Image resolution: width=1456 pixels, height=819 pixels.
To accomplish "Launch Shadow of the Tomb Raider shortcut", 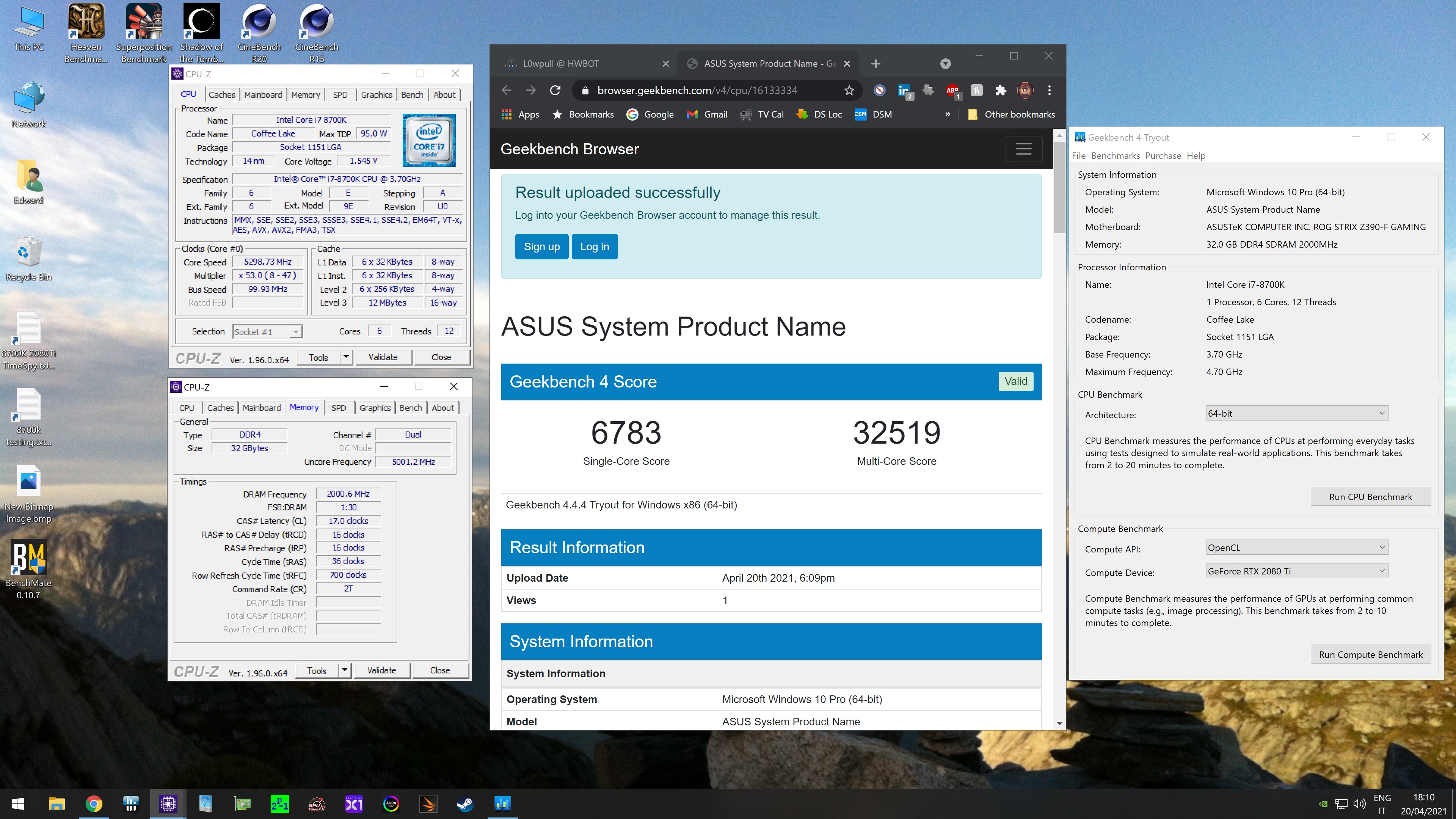I will 201,33.
